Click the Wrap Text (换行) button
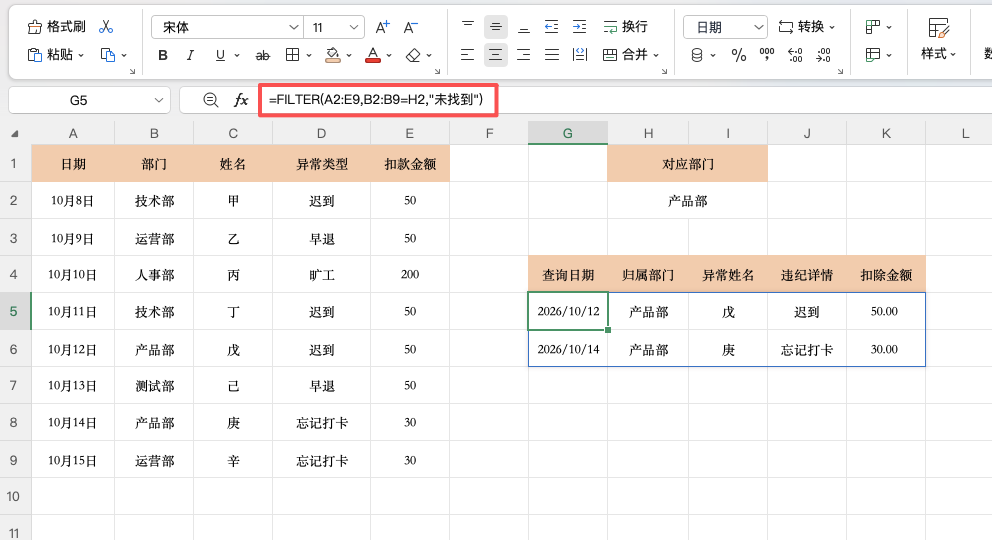 pyautogui.click(x=625, y=27)
